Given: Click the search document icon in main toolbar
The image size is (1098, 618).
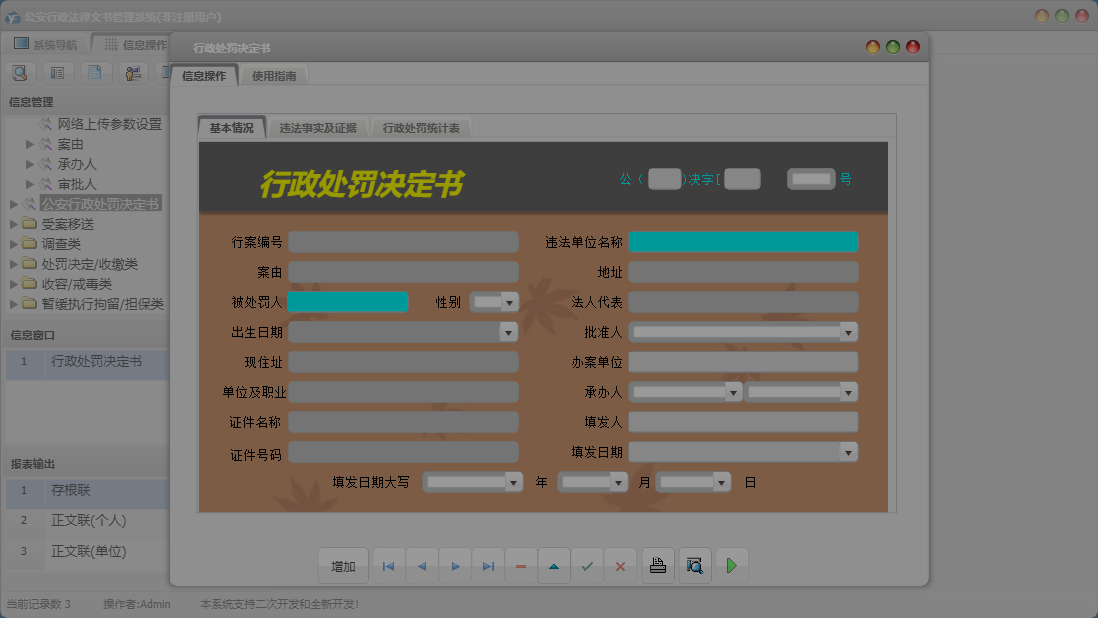Looking at the screenshot, I should tap(20, 73).
